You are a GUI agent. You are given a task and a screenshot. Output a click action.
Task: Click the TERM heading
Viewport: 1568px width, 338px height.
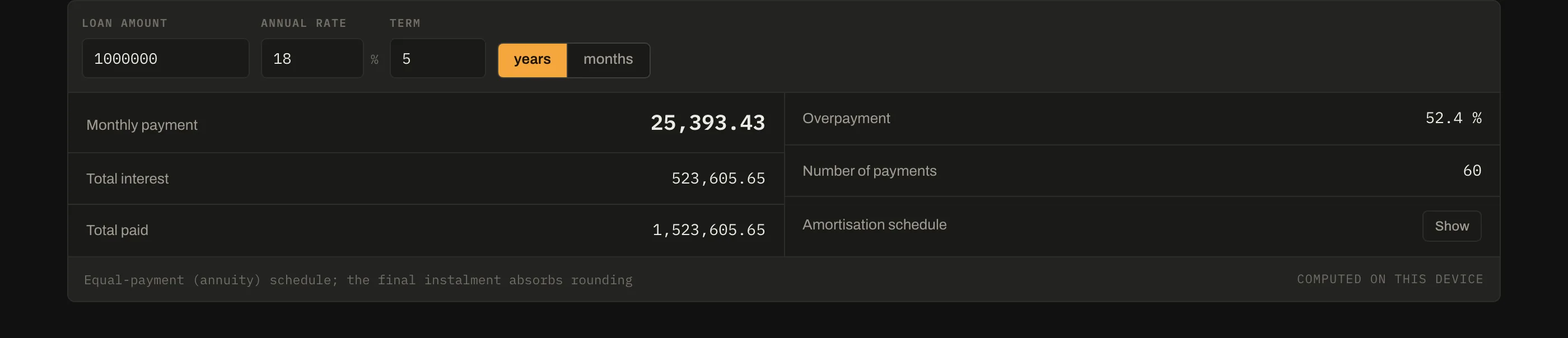point(405,23)
